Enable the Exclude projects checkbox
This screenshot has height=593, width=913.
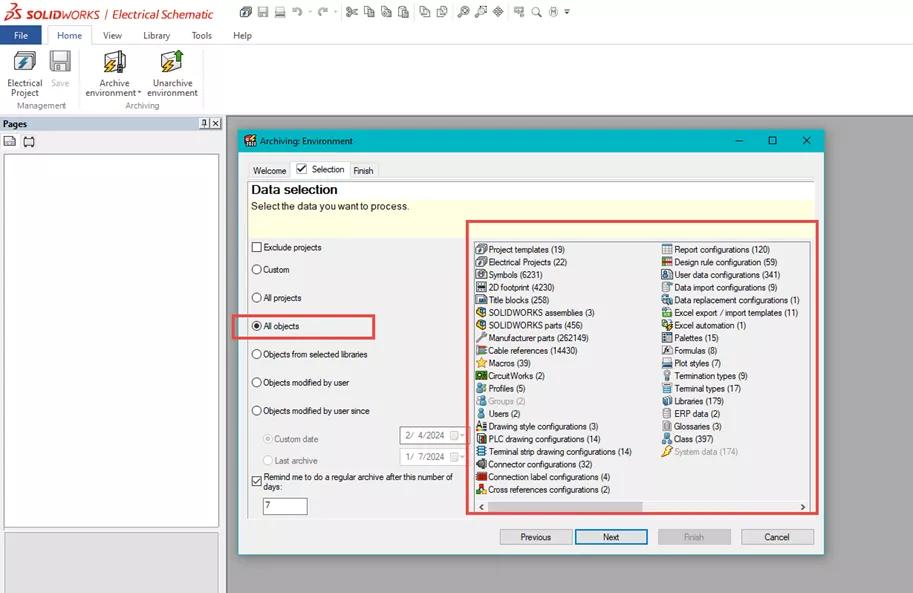tap(257, 248)
